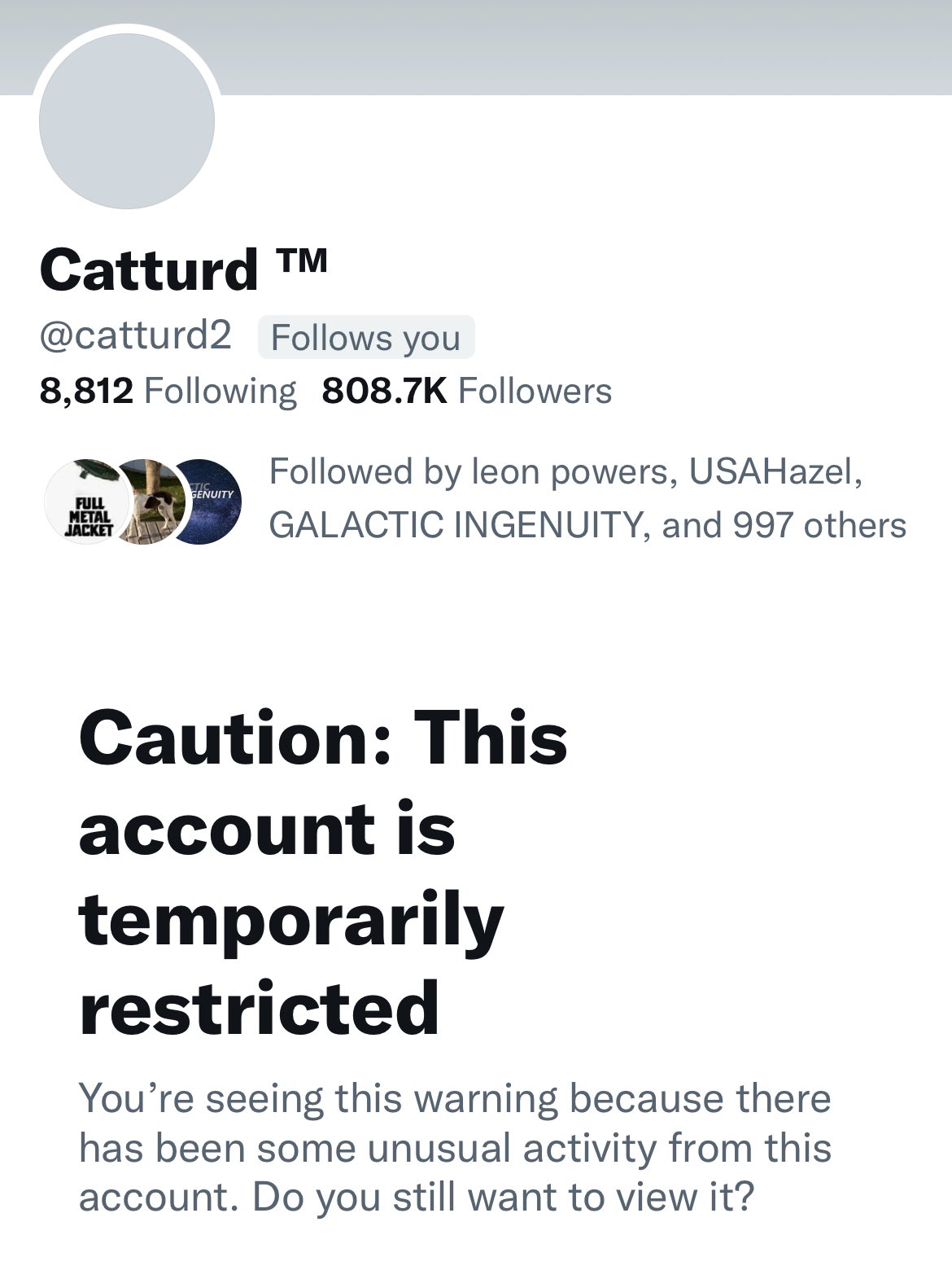Select the Catturd display name
This screenshot has height=1270, width=952.
point(148,270)
